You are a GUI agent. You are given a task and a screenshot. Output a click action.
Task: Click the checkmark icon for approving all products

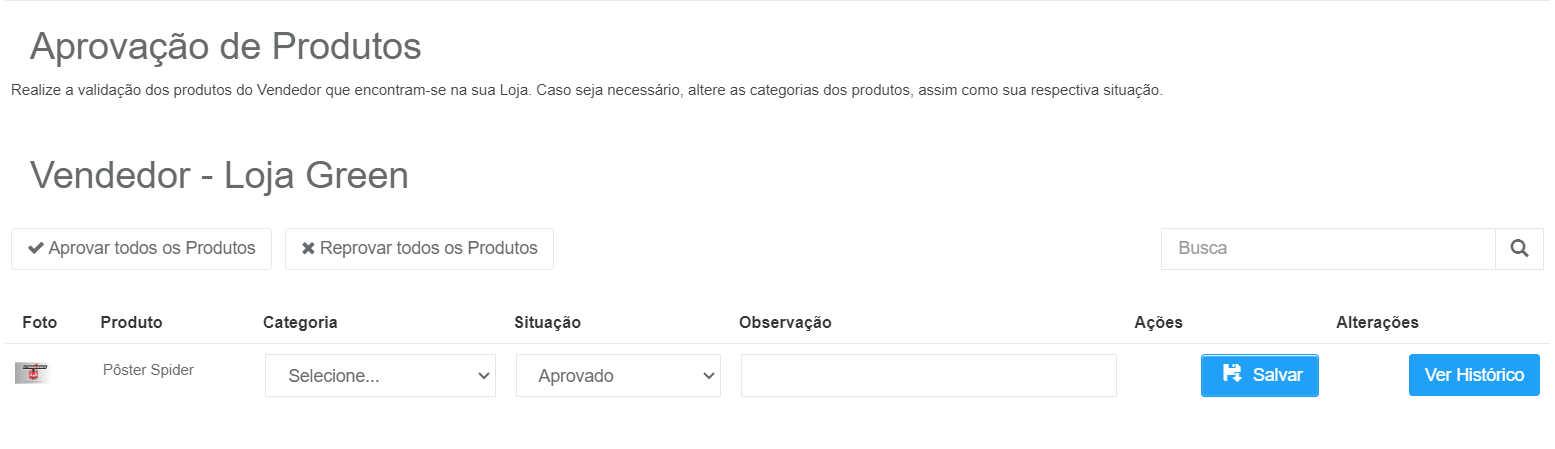(x=36, y=248)
